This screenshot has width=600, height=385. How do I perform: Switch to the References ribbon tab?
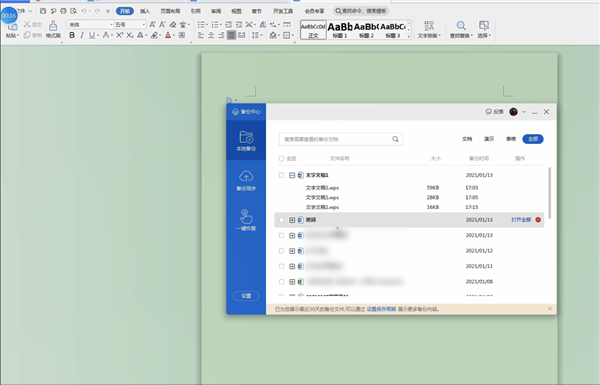click(196, 11)
